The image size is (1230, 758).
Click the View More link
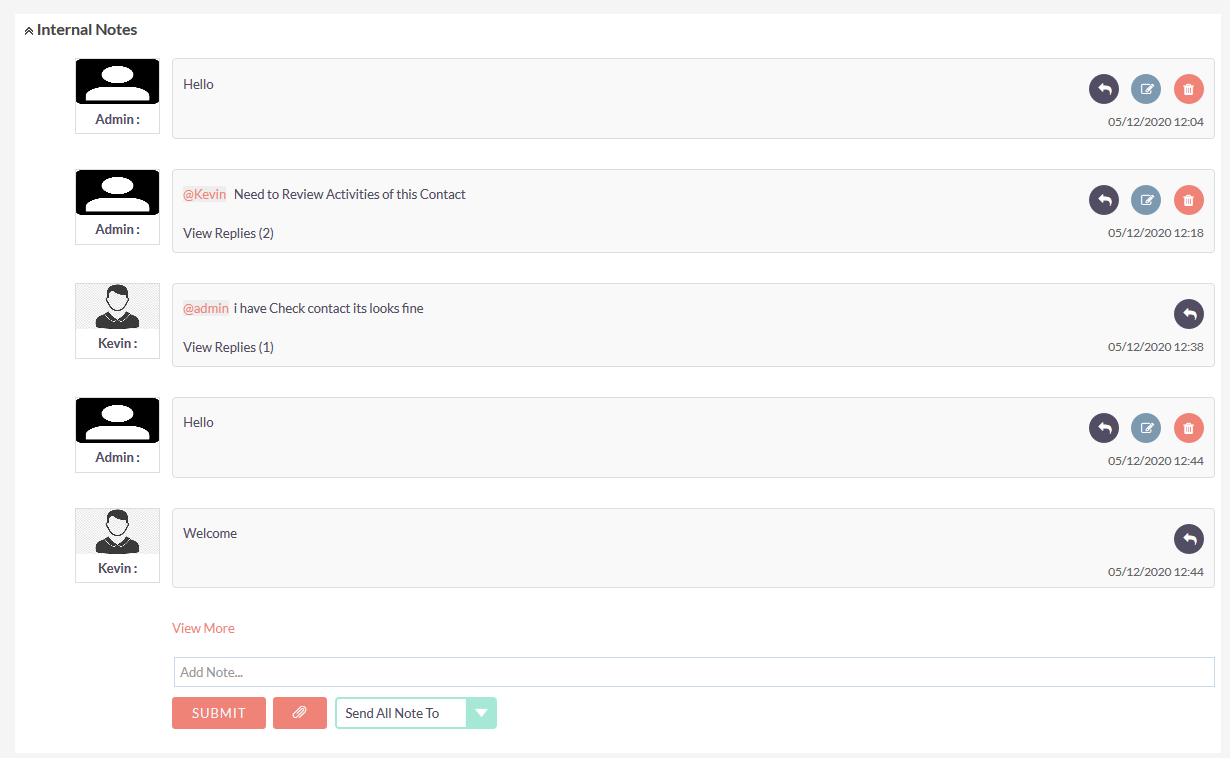203,628
